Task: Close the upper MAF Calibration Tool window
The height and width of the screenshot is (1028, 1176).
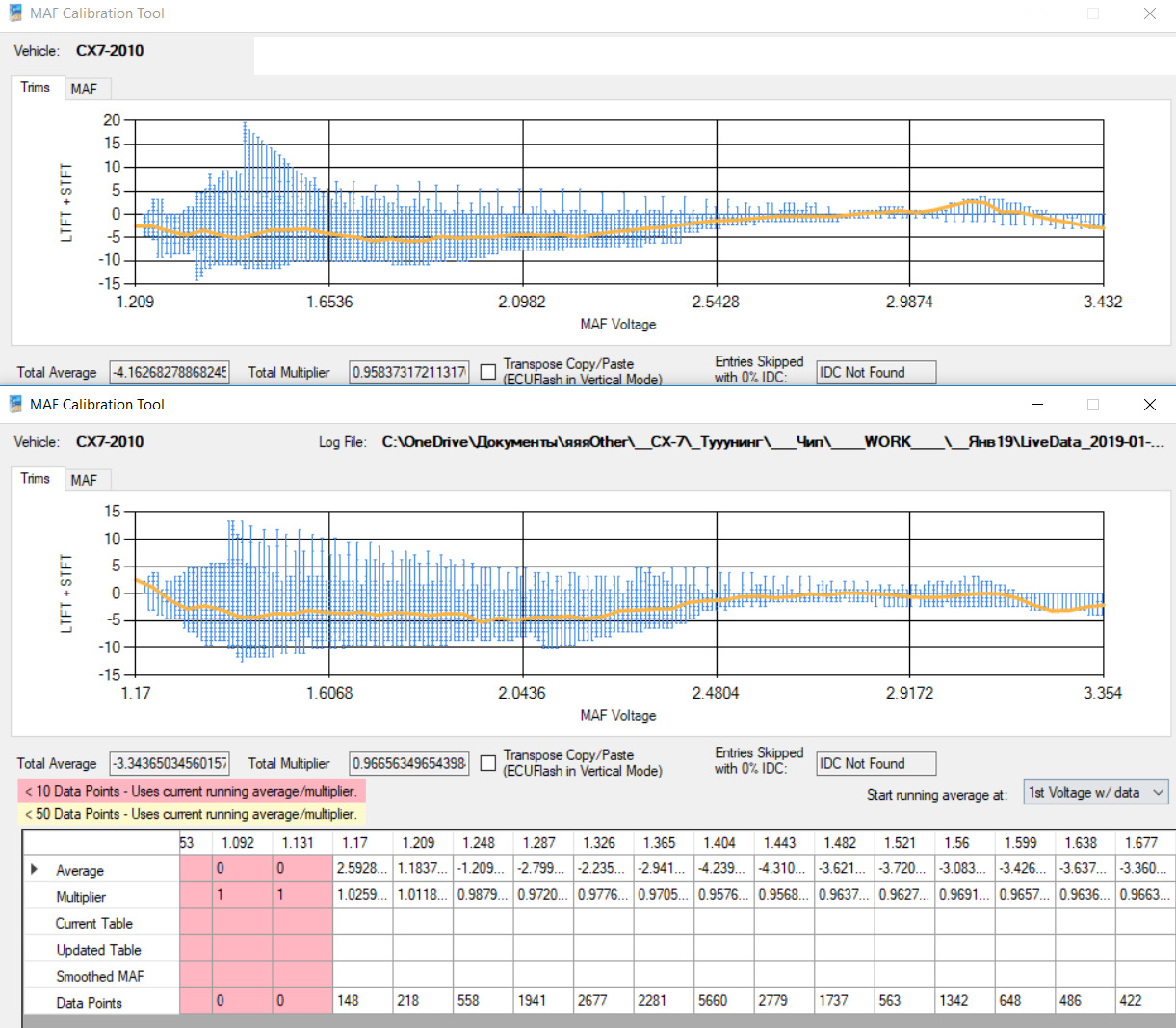Action: point(1149,13)
